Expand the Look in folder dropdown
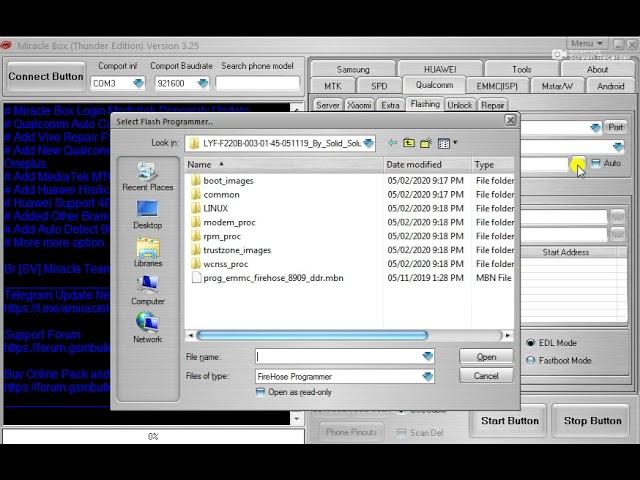Image resolution: width=640 pixels, height=480 pixels. (369, 143)
